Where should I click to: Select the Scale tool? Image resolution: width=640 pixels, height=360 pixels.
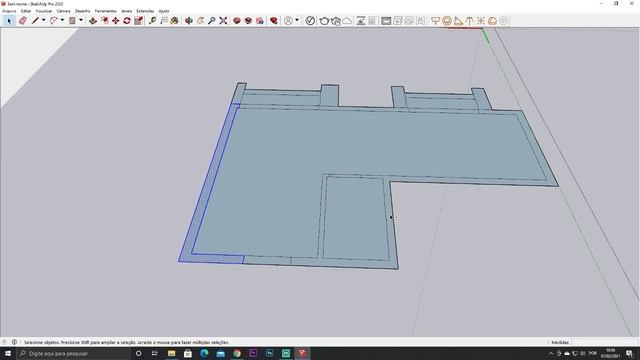139,20
